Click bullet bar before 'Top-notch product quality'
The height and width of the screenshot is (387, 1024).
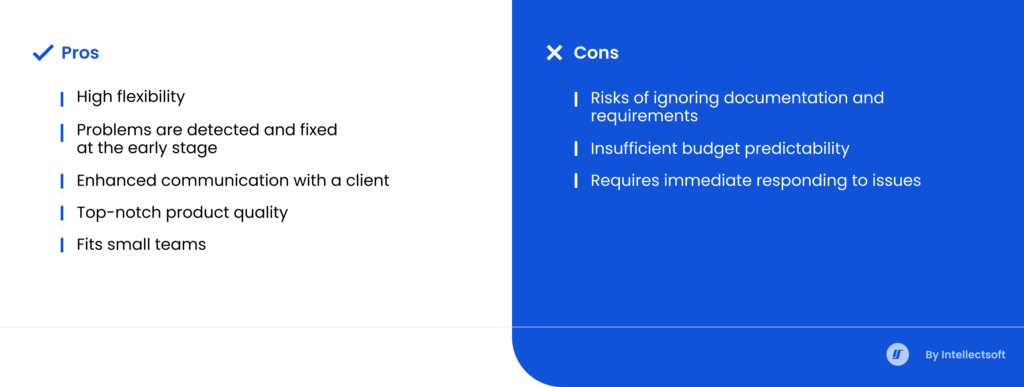click(62, 213)
